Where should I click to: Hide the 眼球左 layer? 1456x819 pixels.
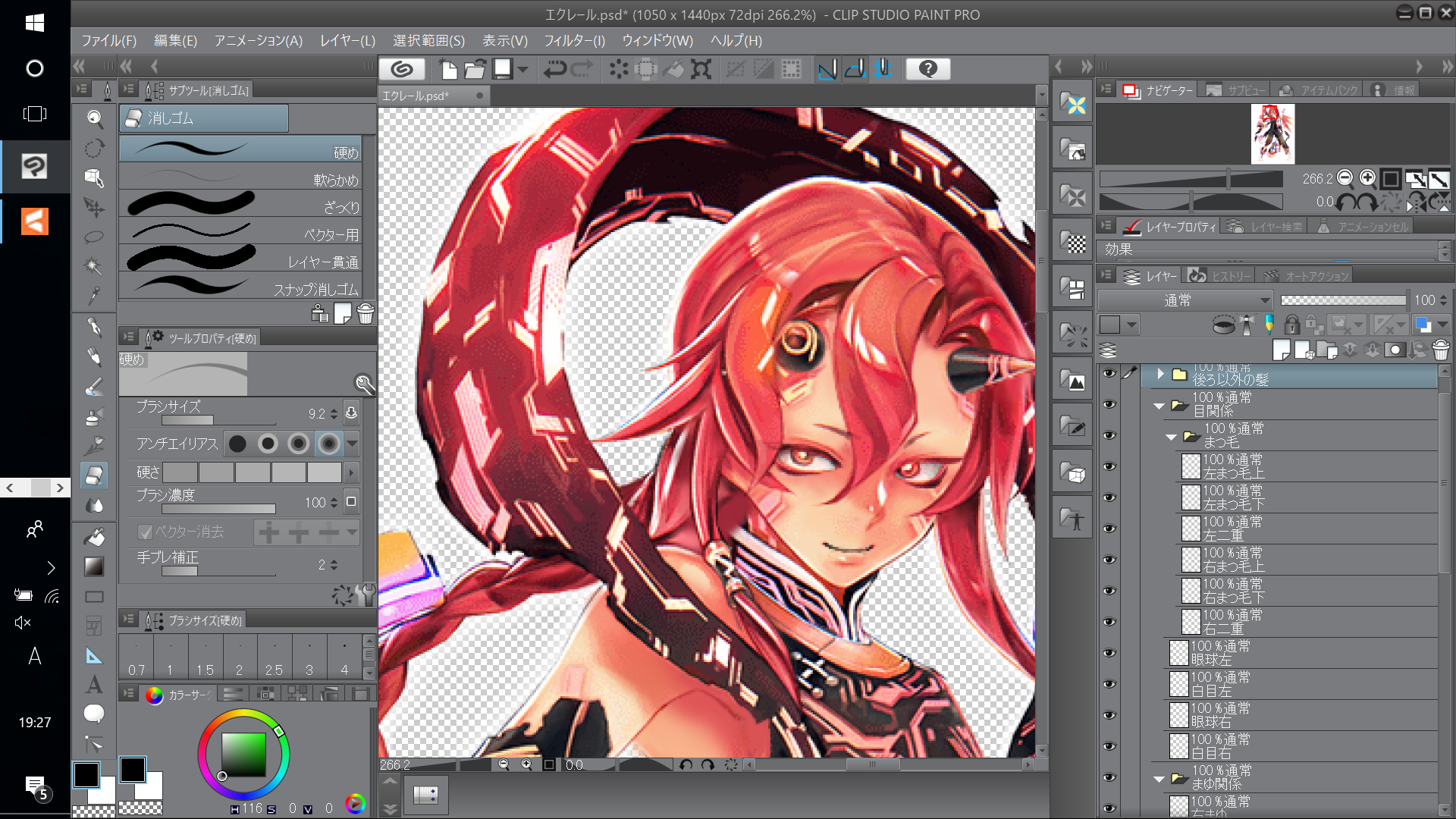tap(1109, 653)
